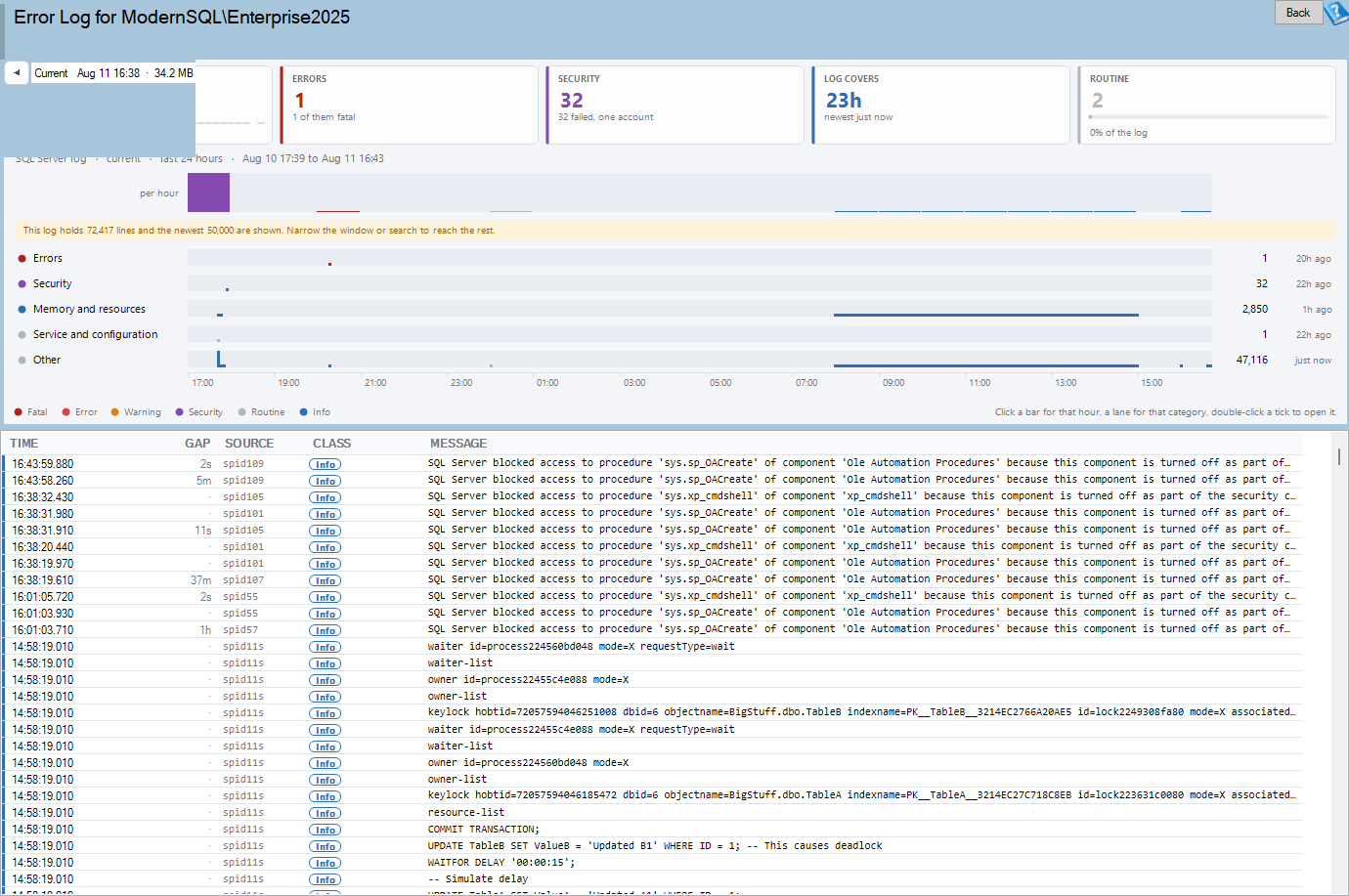This screenshot has height=896, width=1349.
Task: Click the 'just now' label in Other lane
Action: click(x=1313, y=361)
